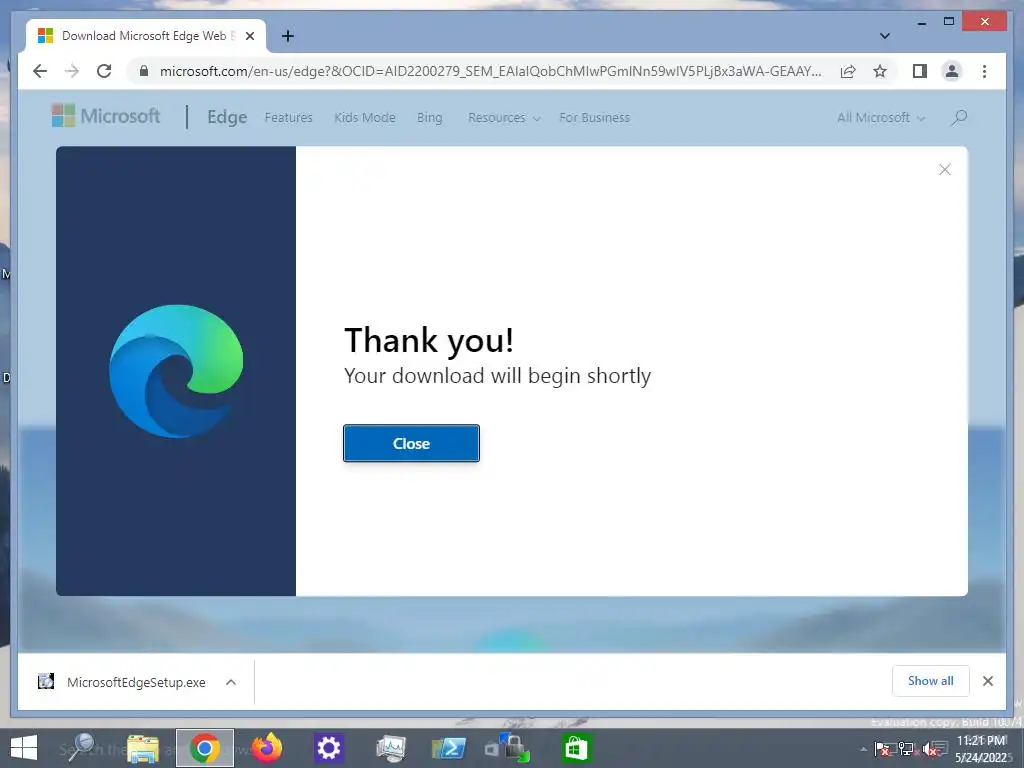Screen dimensions: 1024x768
Task: Click the site search magnifier icon
Action: pos(959,118)
